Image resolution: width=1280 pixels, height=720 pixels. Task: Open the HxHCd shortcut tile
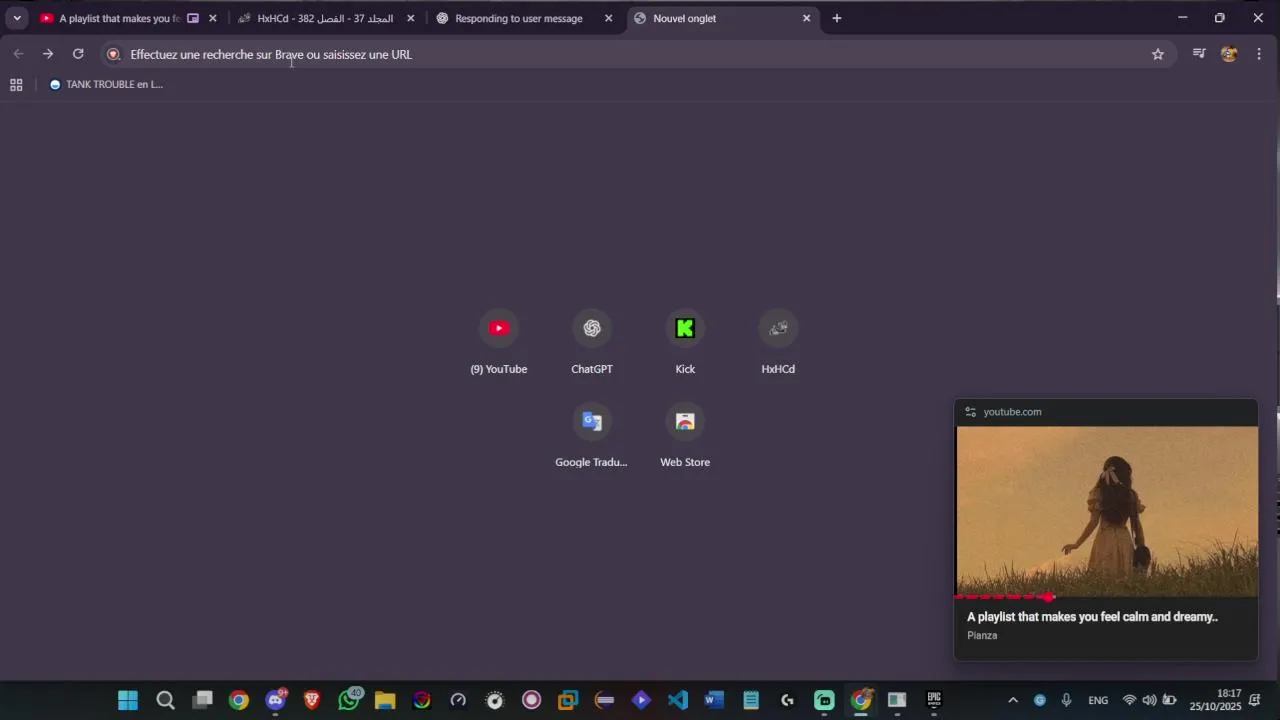point(778,342)
